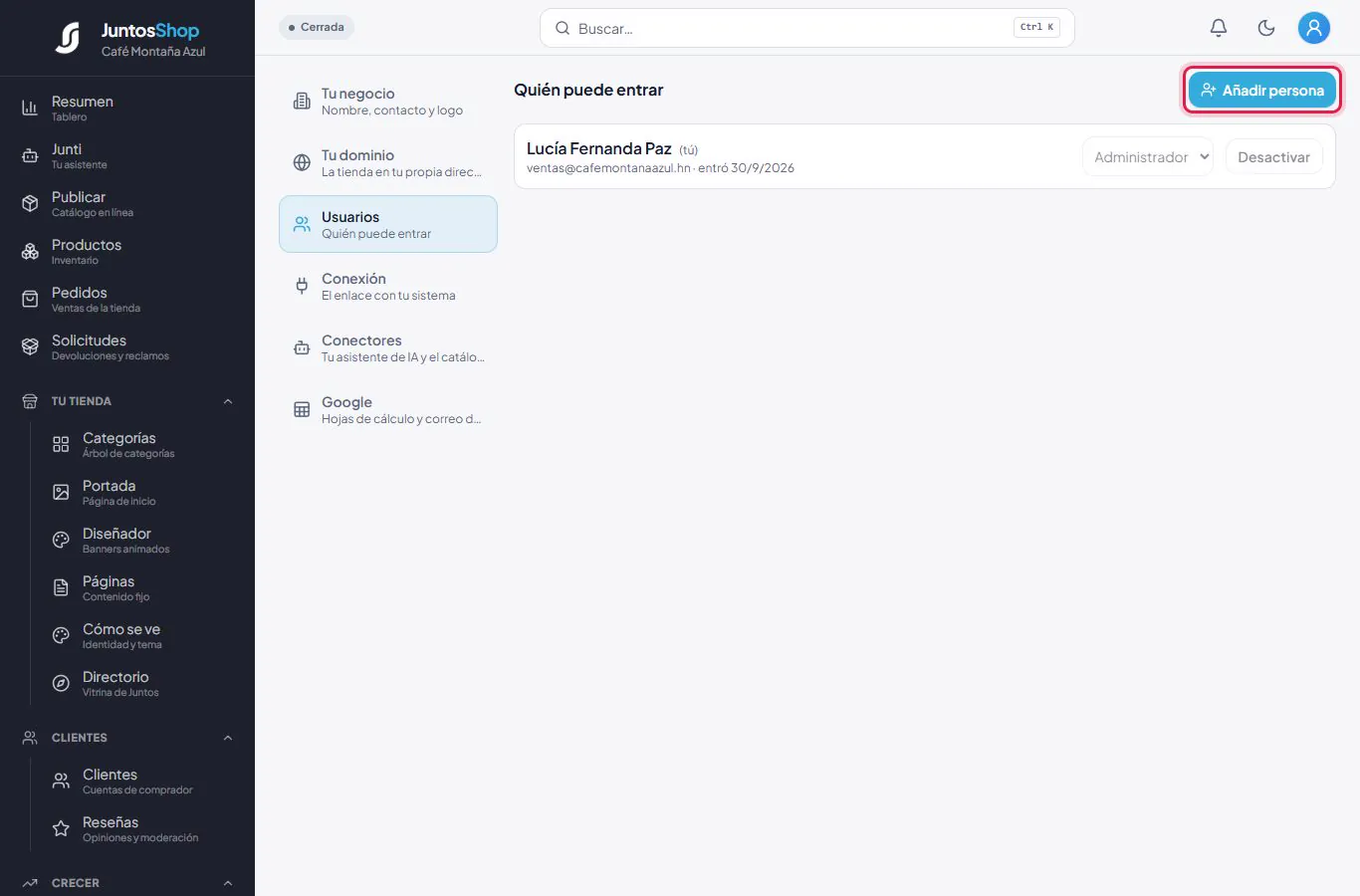
Task: Click the JuntosShop logo icon
Action: tap(68, 38)
